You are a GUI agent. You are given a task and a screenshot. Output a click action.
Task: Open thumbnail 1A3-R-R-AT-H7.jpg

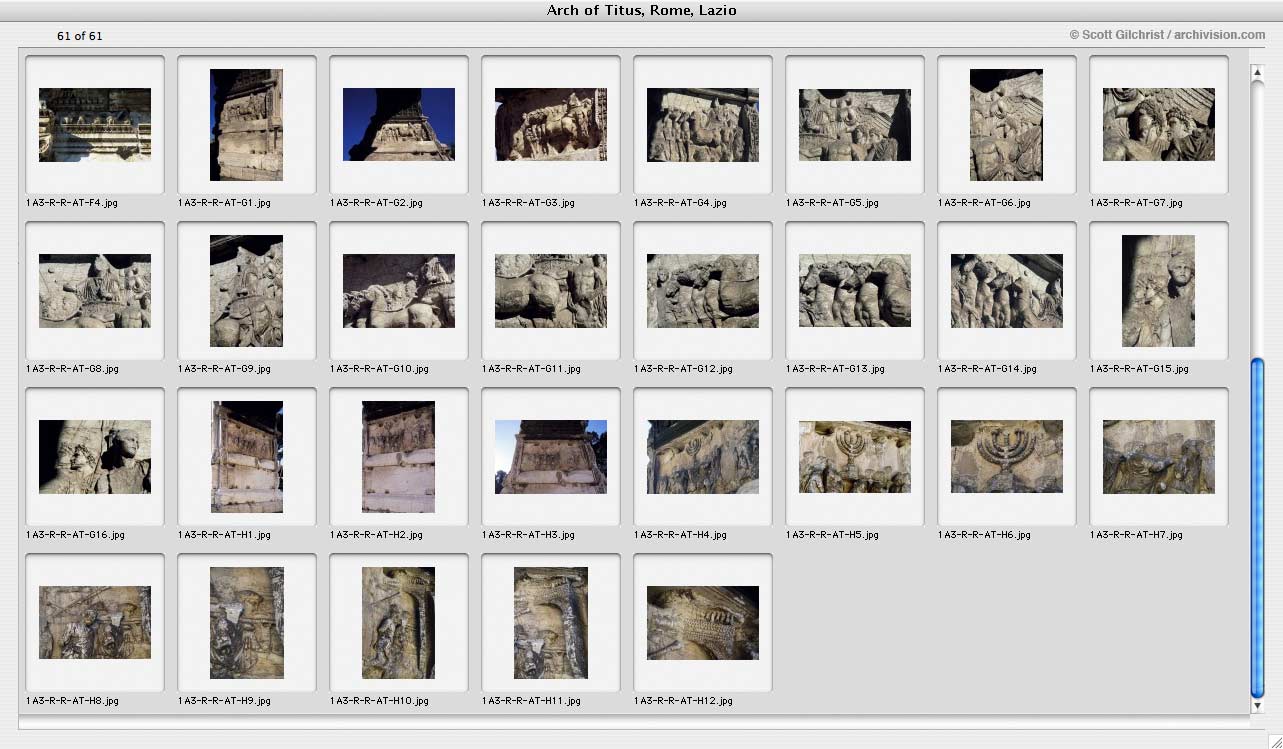point(1159,457)
